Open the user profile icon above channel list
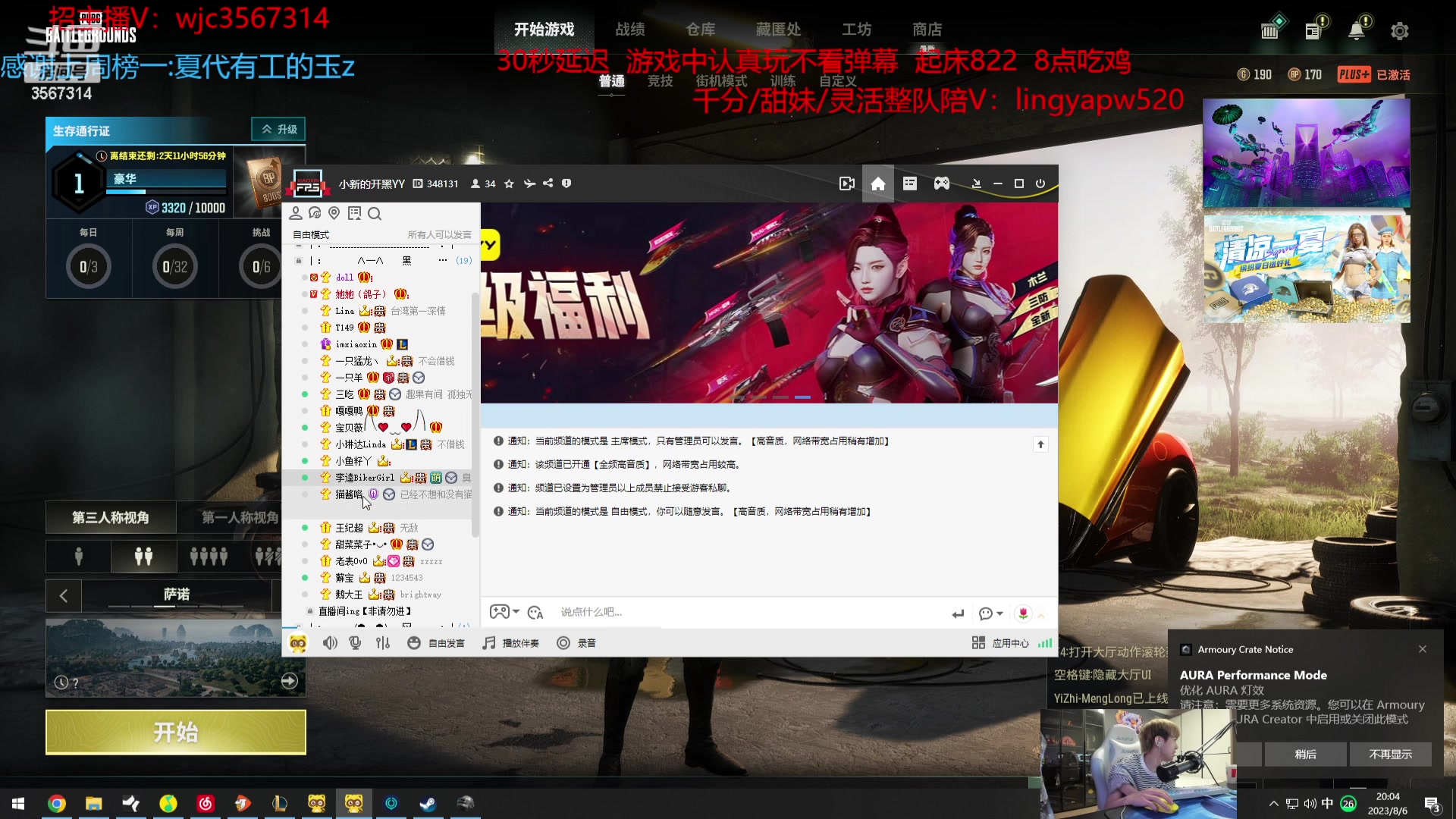This screenshot has height=819, width=1456. tap(296, 213)
